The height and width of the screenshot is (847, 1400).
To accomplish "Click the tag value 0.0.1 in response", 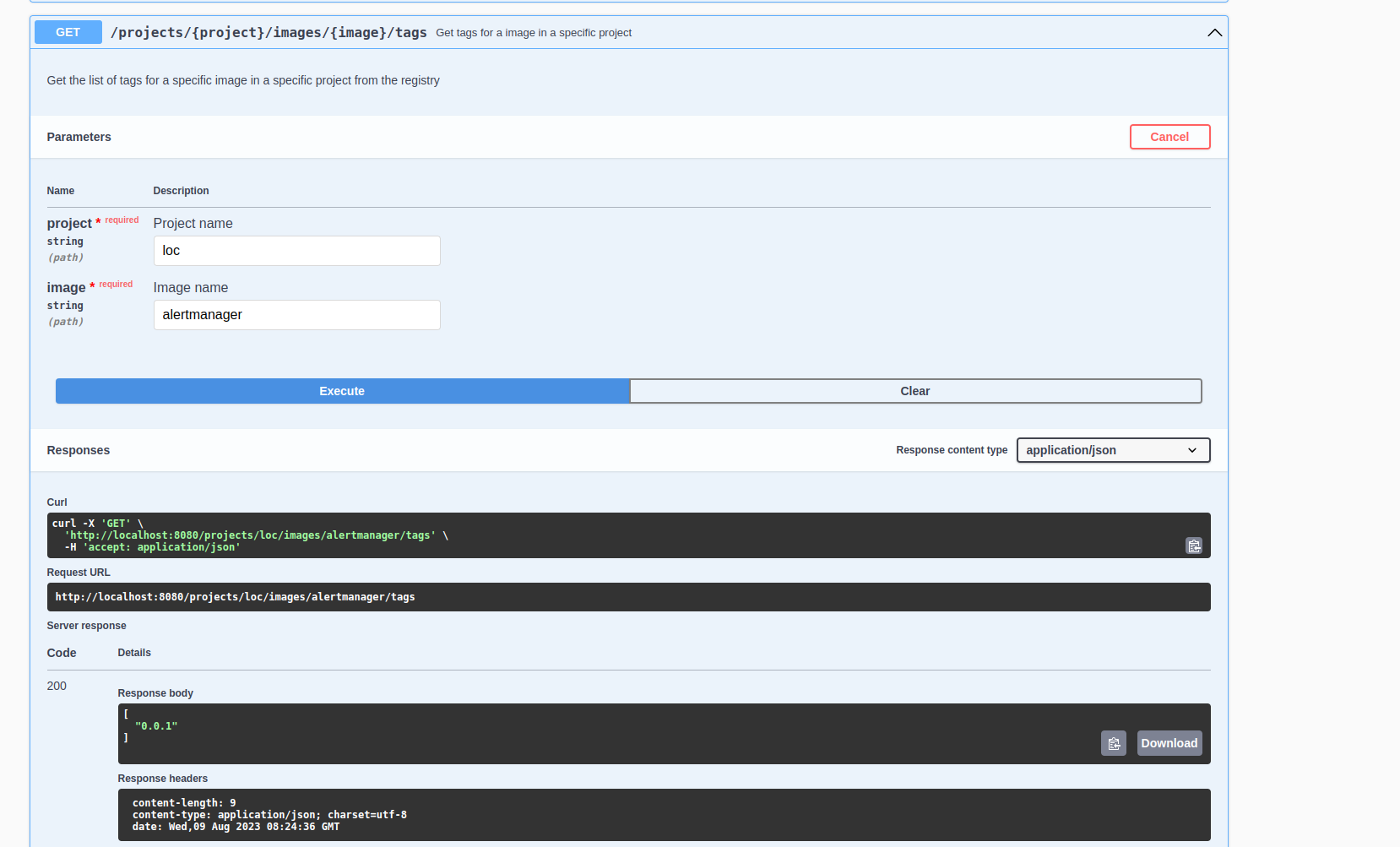I will coord(157,725).
